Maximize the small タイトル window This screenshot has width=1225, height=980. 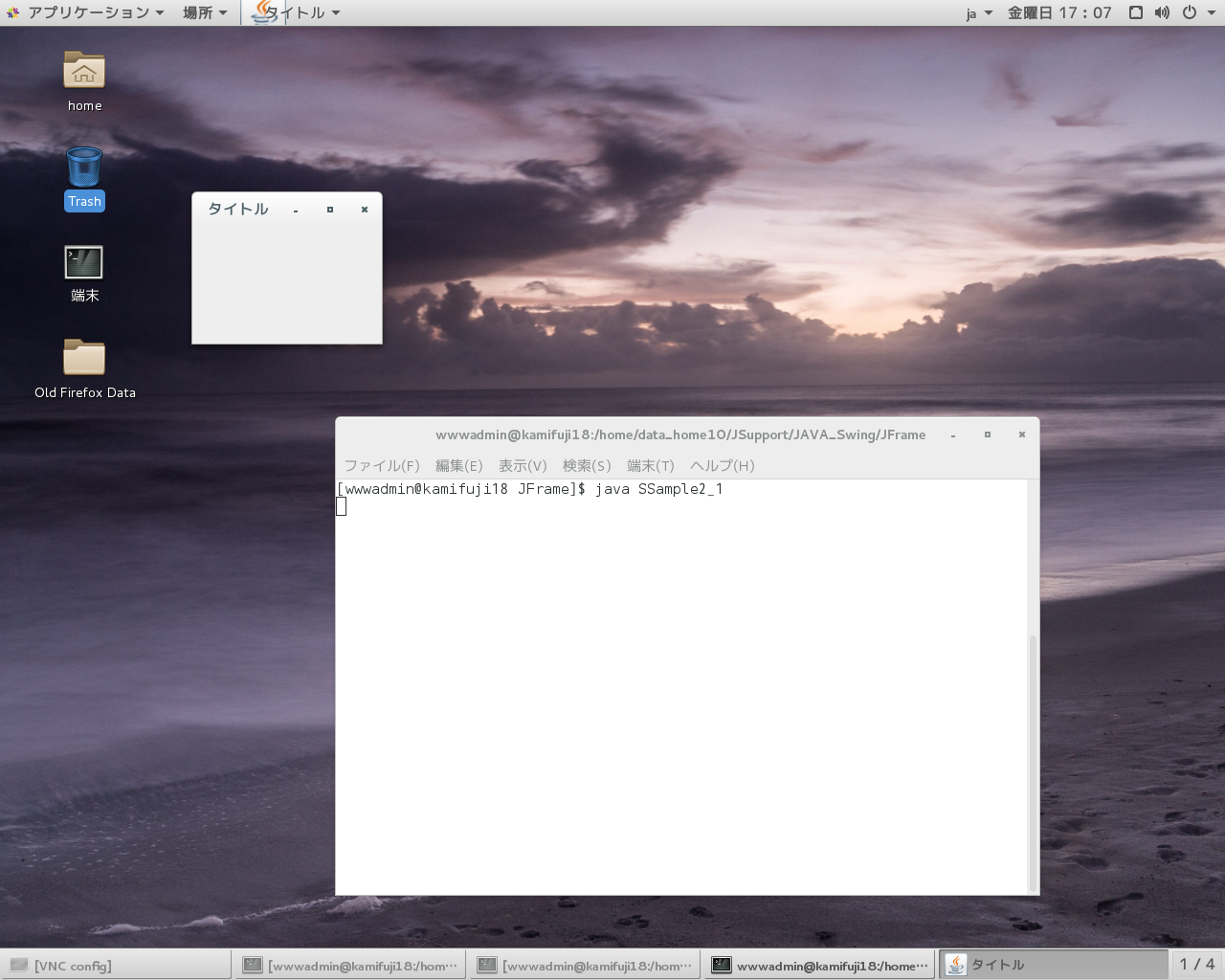(x=330, y=210)
